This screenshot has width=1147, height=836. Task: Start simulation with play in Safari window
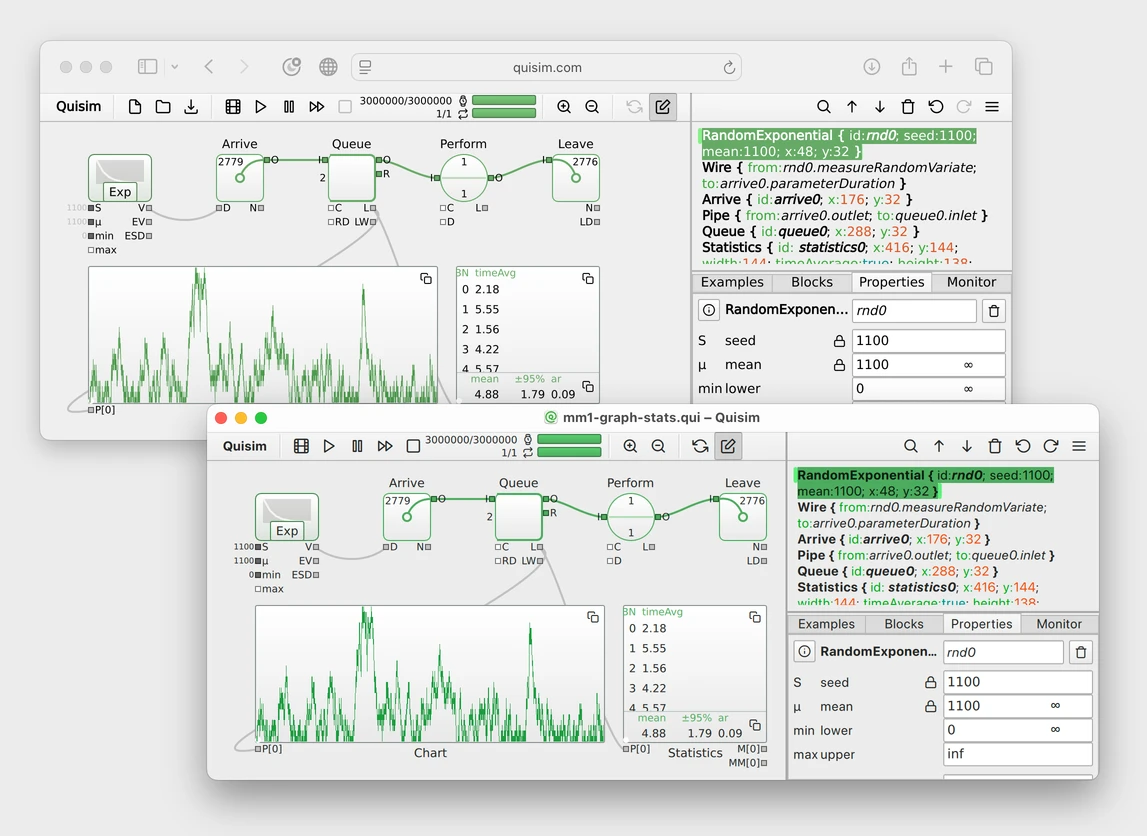pyautogui.click(x=260, y=107)
